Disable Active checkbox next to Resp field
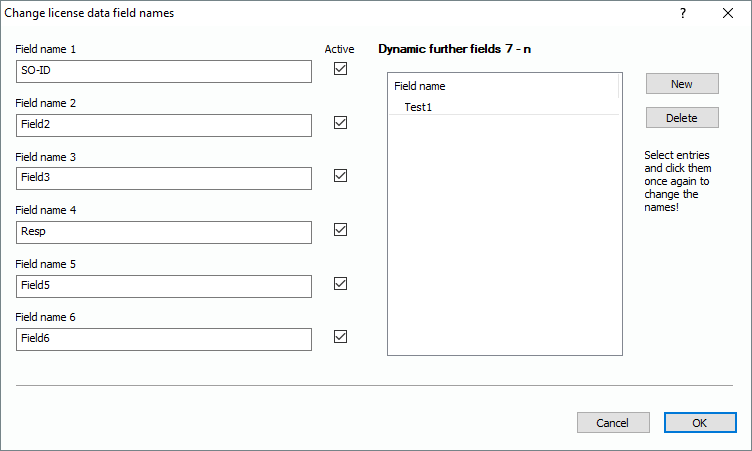The height and width of the screenshot is (451, 752). pos(340,229)
